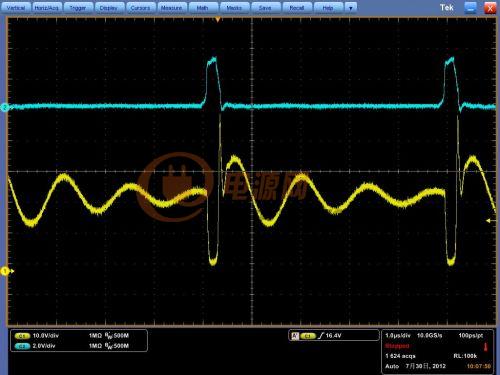
Task: Open the Horiz/Acq menu
Action: (46, 7)
